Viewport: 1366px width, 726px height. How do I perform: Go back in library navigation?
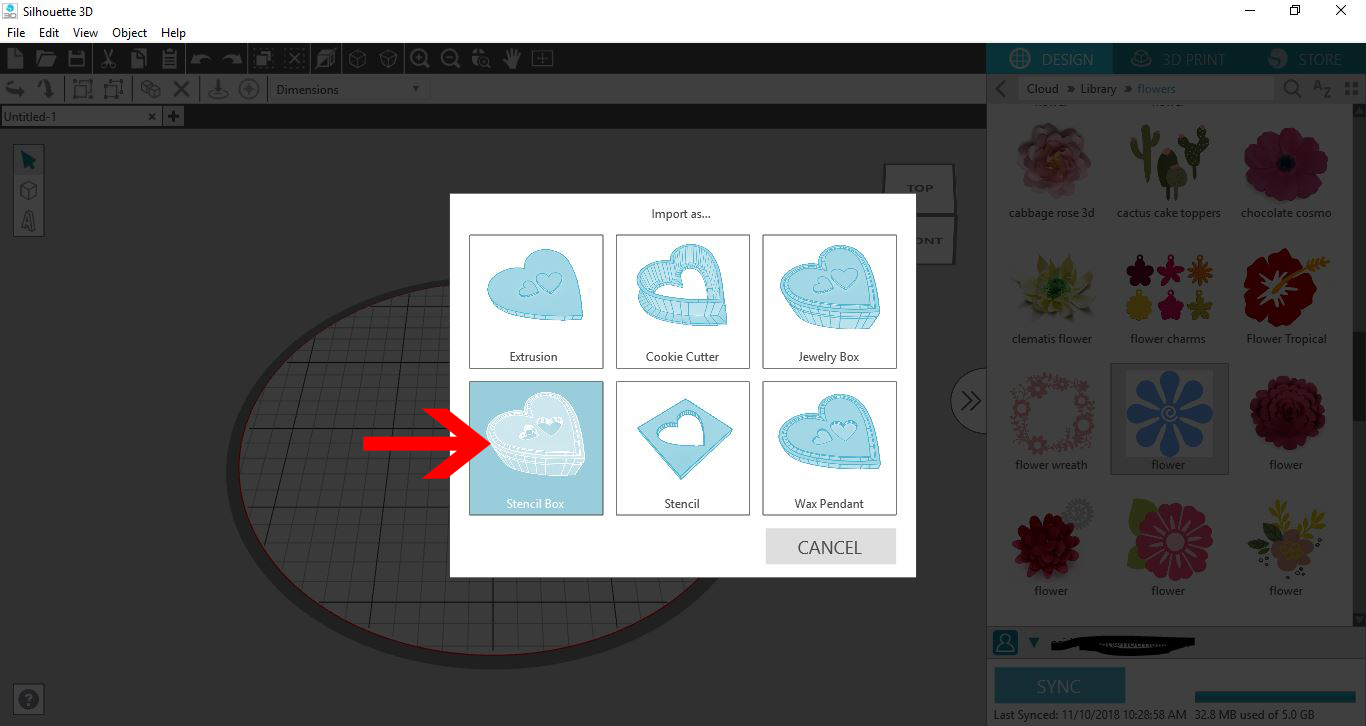[x=1001, y=89]
